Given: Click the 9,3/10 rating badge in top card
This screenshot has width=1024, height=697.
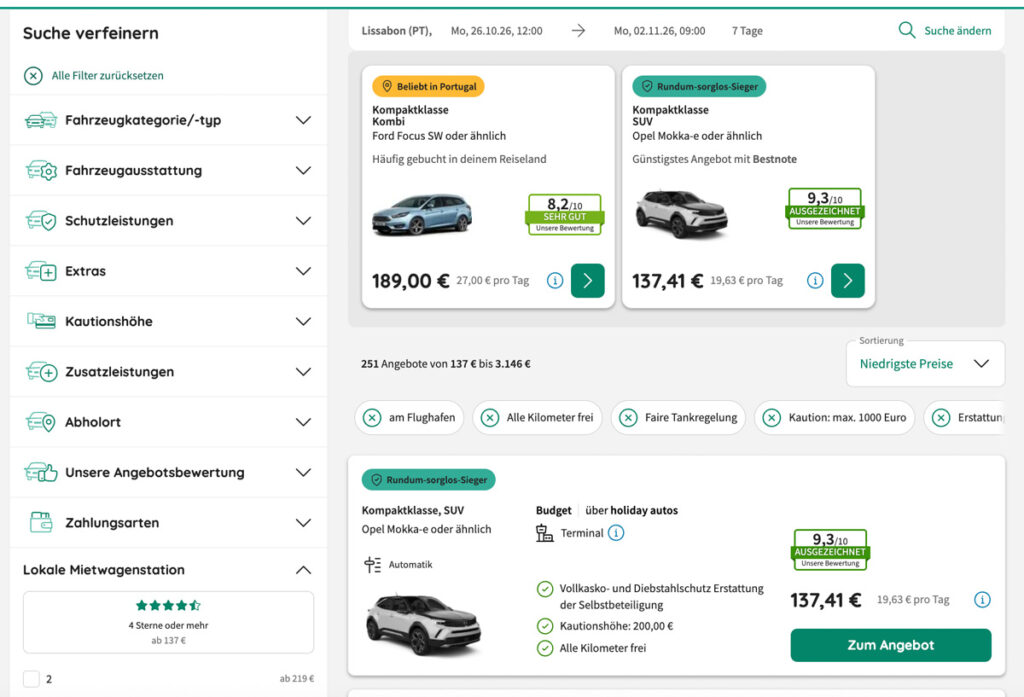Looking at the screenshot, I should click(x=825, y=208).
